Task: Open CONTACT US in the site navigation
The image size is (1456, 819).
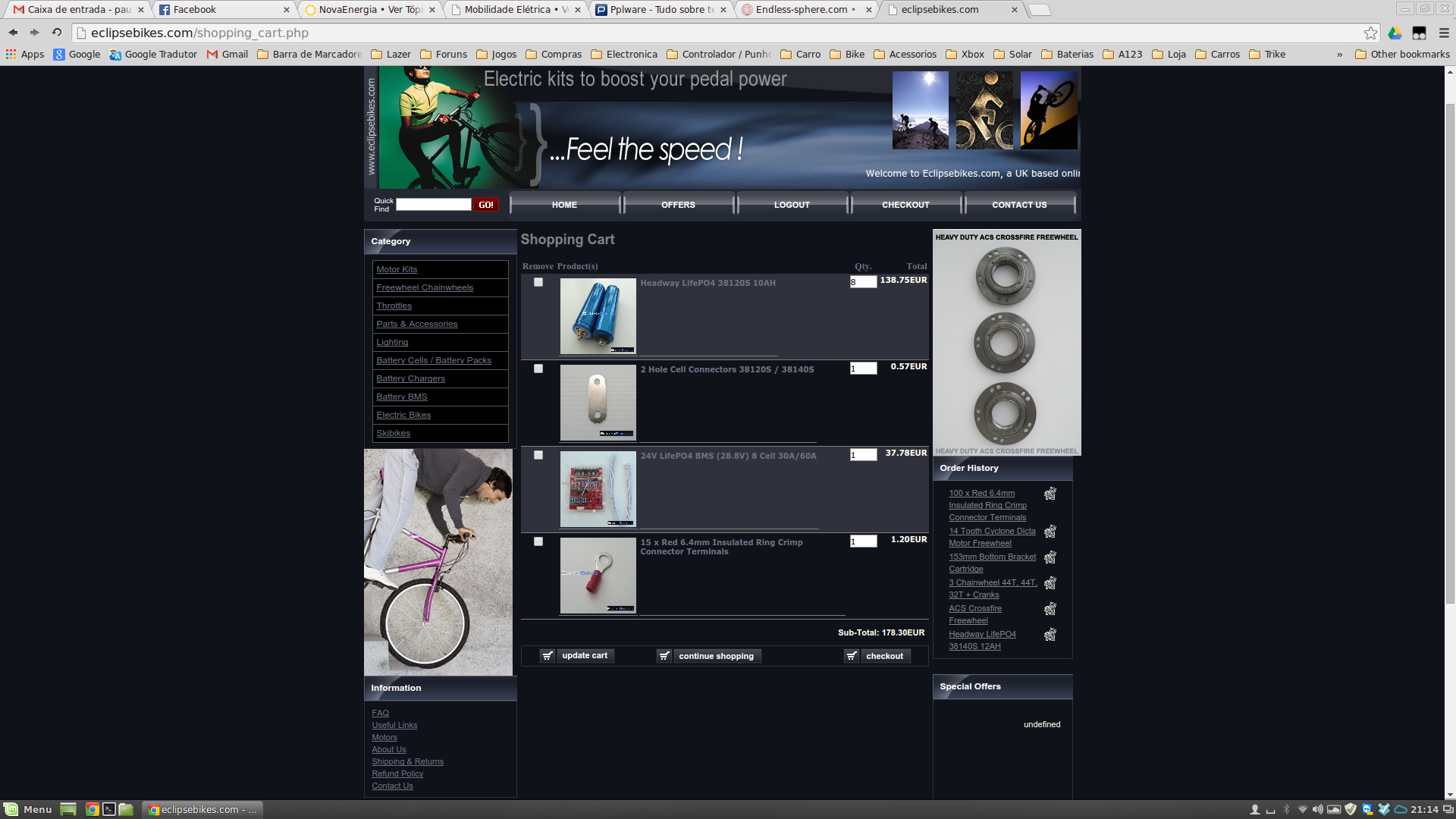Action: pos(1019,205)
